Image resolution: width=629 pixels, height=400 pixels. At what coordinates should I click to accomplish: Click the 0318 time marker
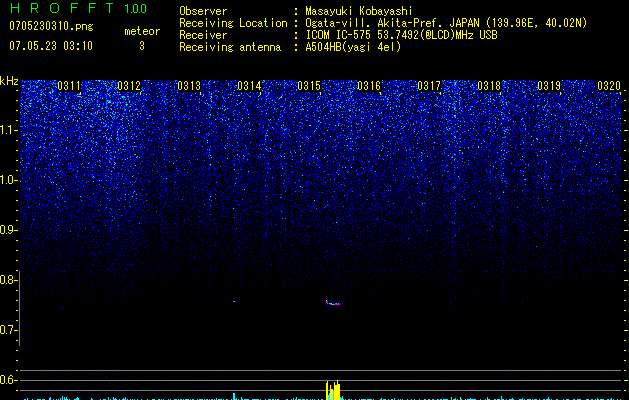tap(489, 86)
